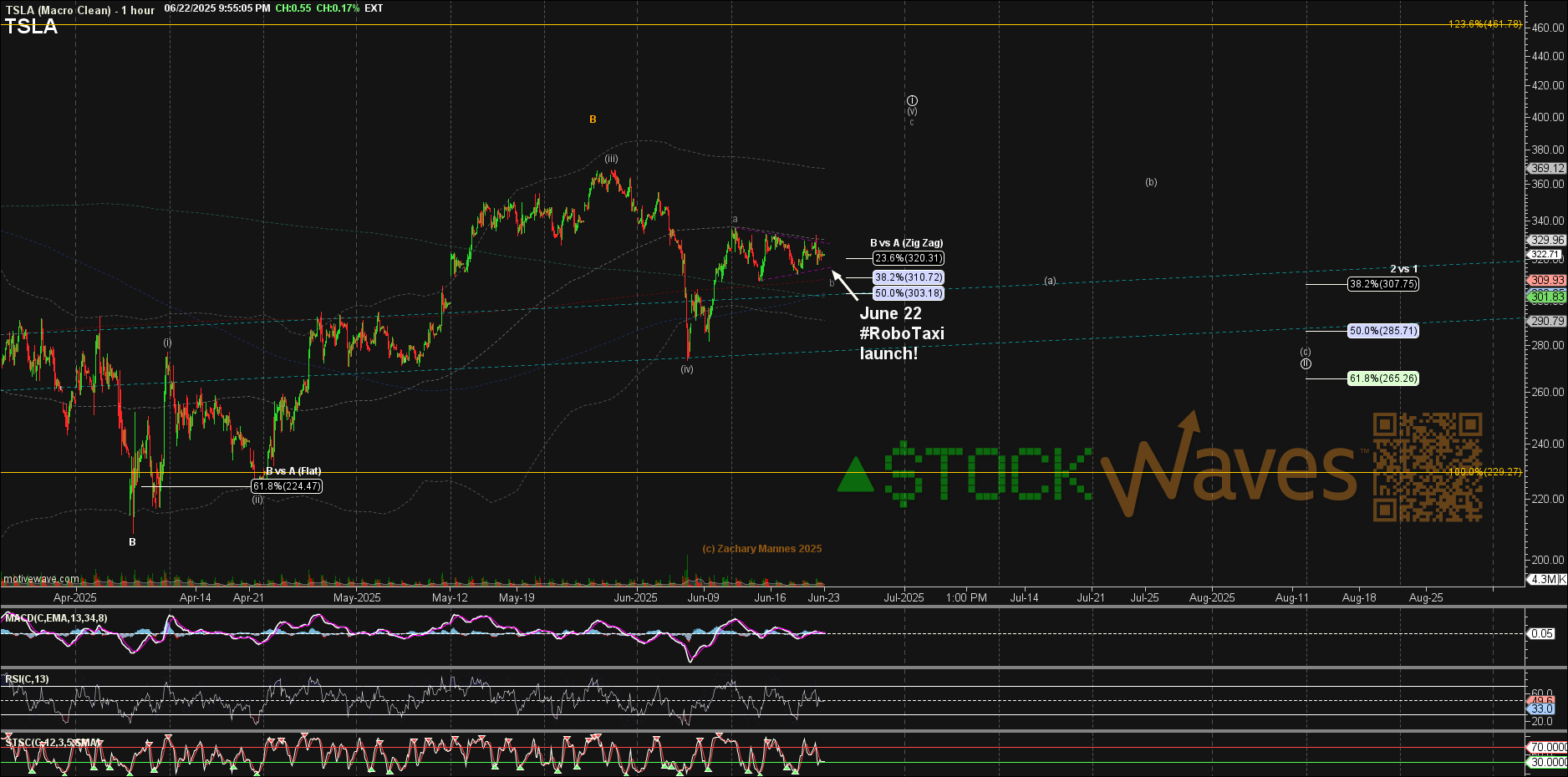Click the 200.00 price axis tick
Viewport: 1568px width, 777px height.
click(x=1548, y=561)
